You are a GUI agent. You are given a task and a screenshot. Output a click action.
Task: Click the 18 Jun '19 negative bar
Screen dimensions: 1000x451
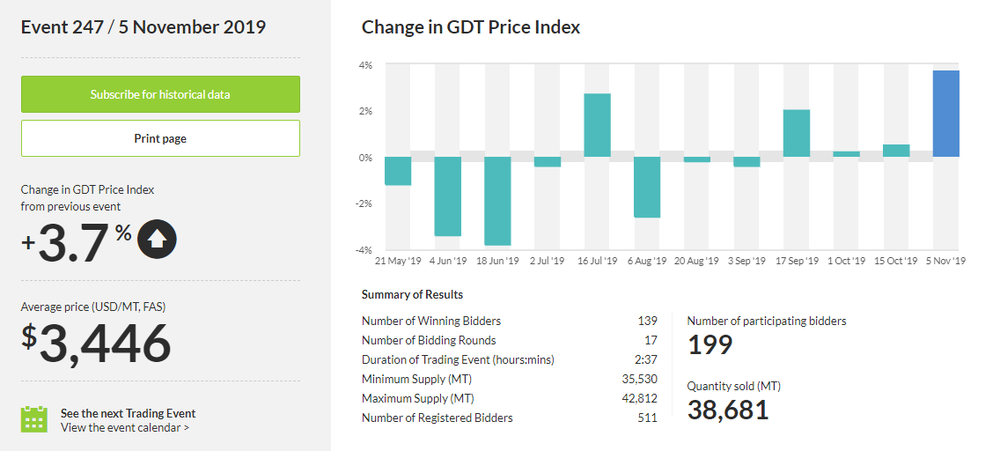click(x=498, y=200)
